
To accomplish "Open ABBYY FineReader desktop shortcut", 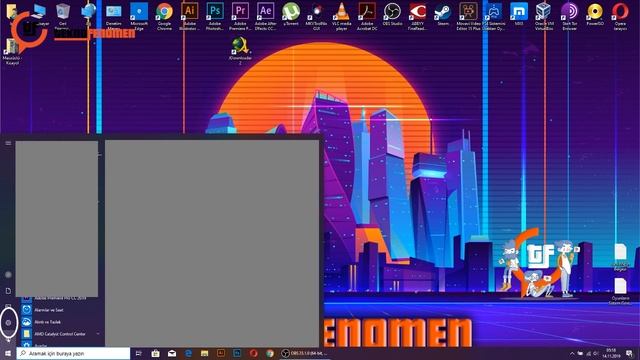I will tap(418, 16).
